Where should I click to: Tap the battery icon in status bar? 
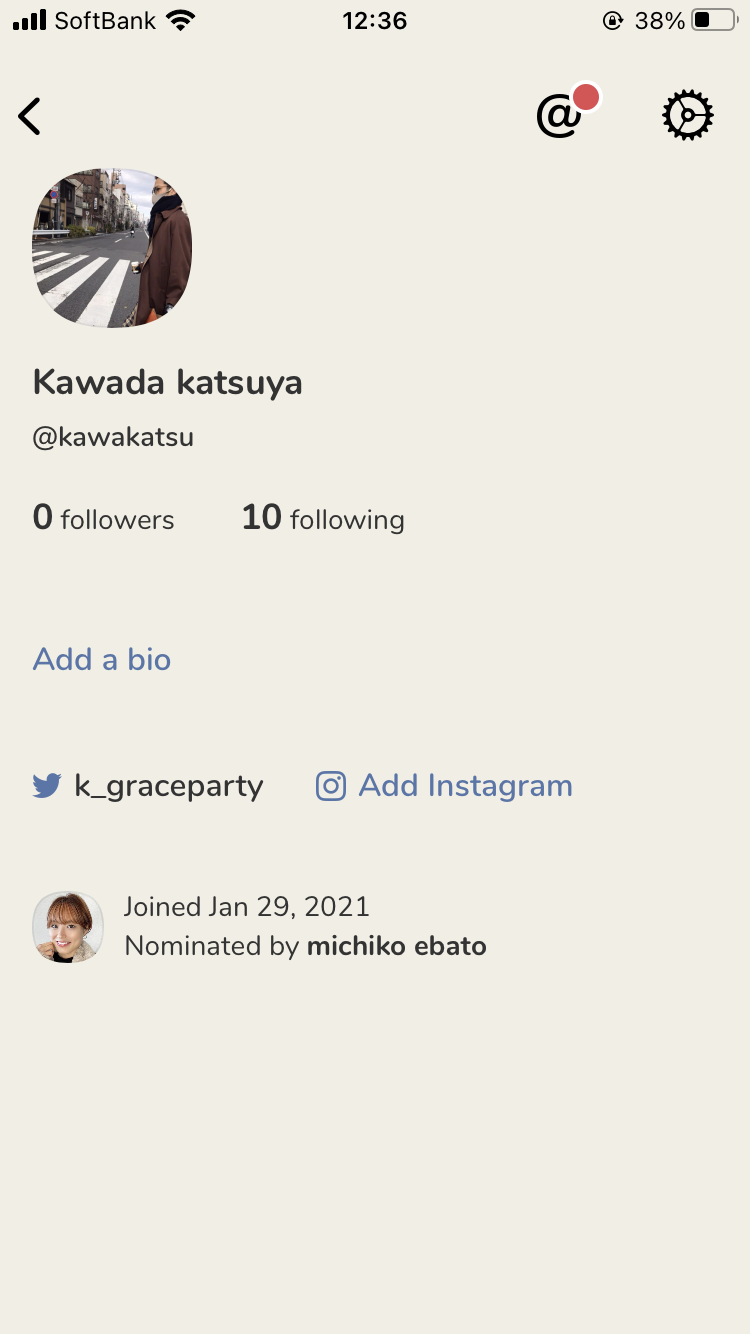point(714,21)
